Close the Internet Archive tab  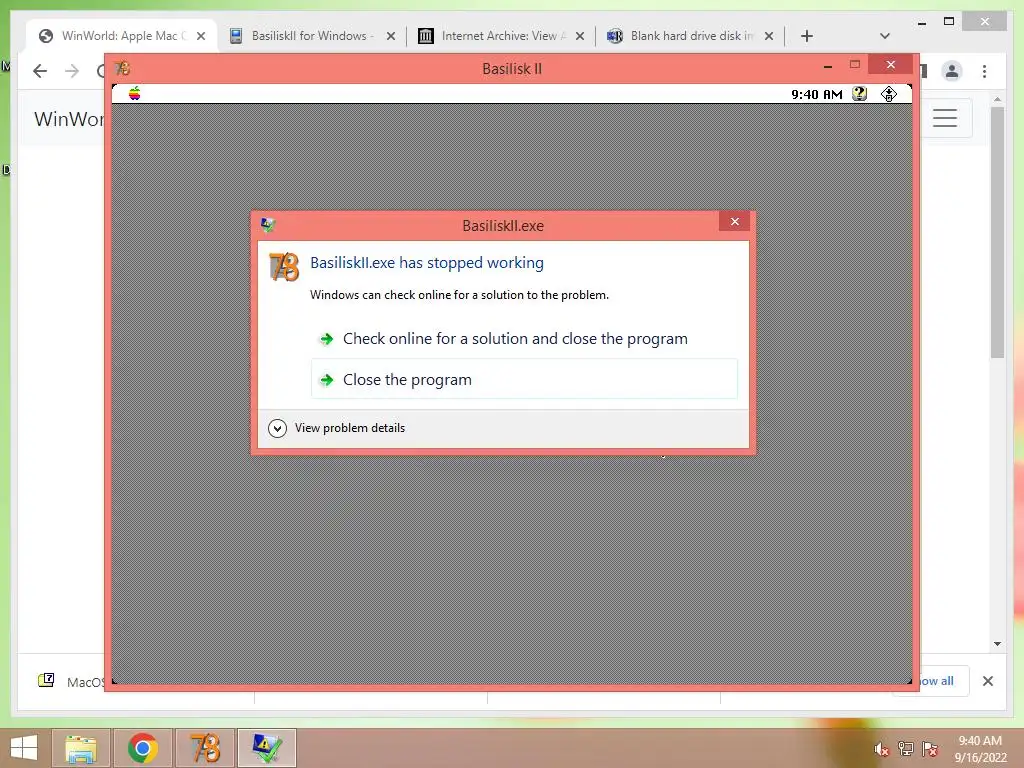pyautogui.click(x=579, y=36)
